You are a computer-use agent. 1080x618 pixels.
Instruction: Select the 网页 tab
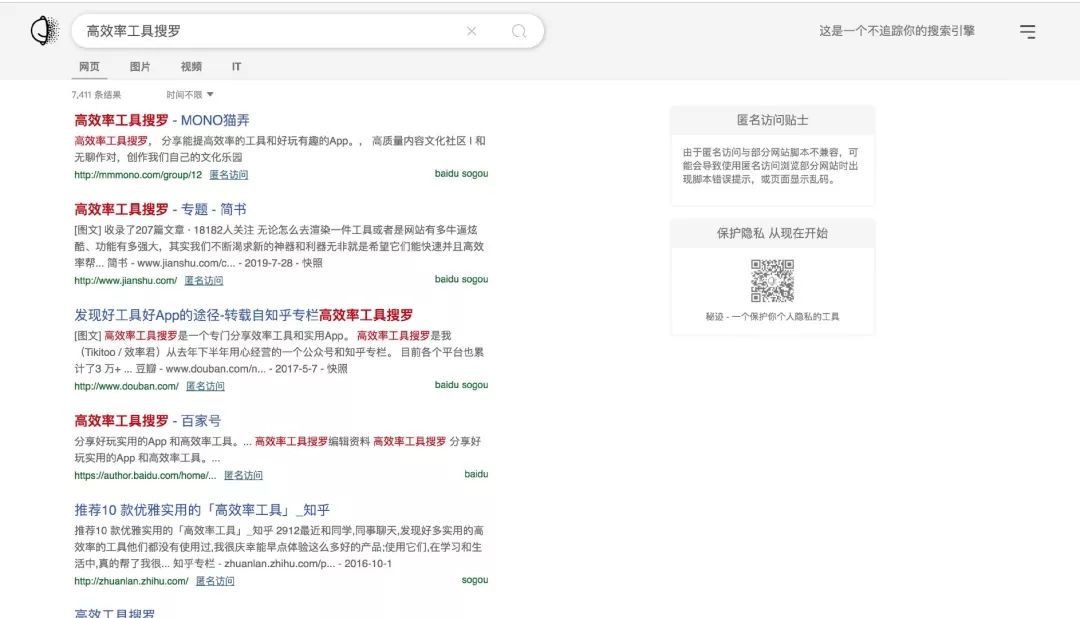89,67
